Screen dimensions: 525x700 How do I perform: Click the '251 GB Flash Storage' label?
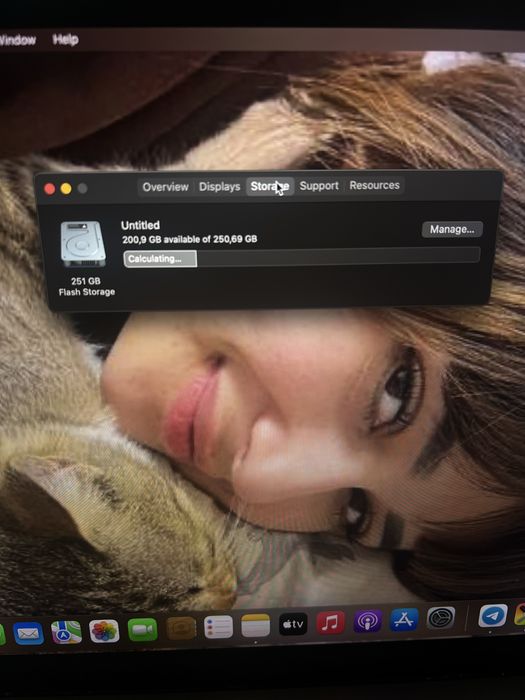[x=87, y=286]
